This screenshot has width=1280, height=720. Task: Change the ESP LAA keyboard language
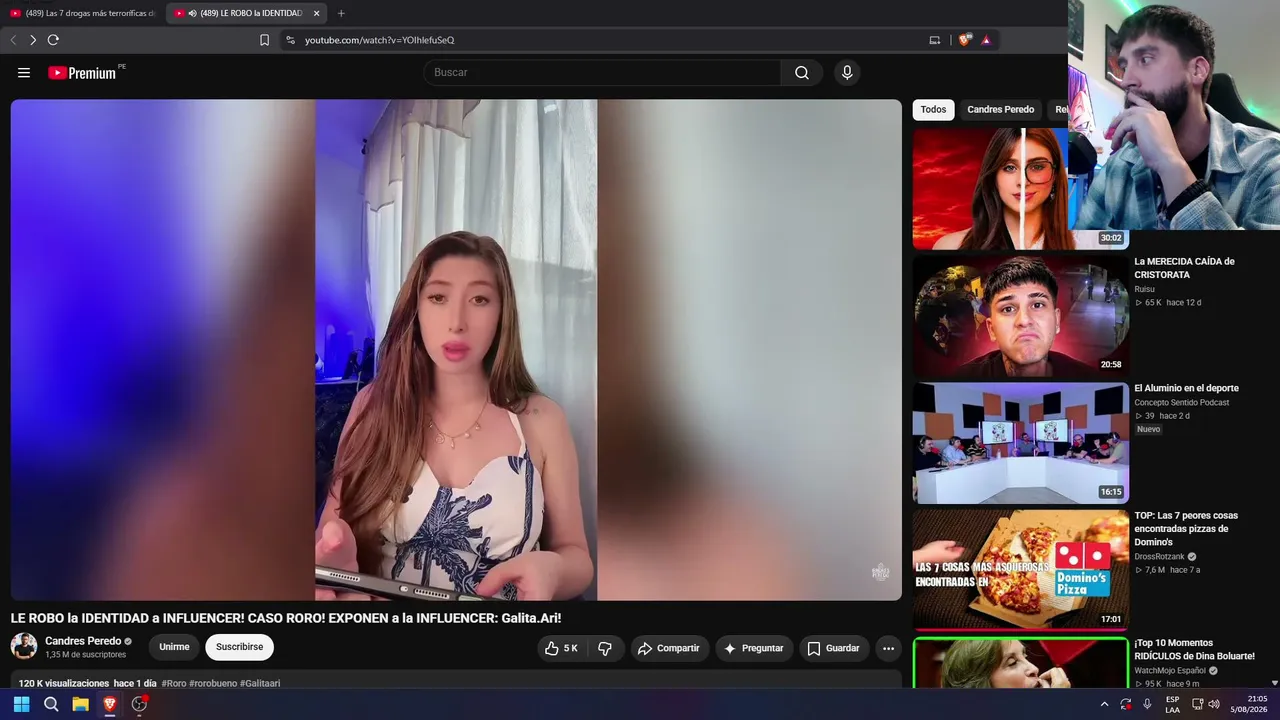pyautogui.click(x=1173, y=704)
